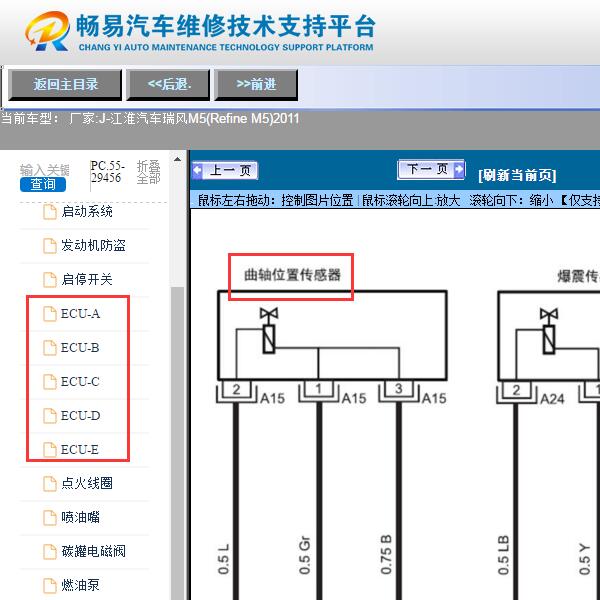
Task: Select the ECU-B diagram entry
Action: tap(80, 348)
